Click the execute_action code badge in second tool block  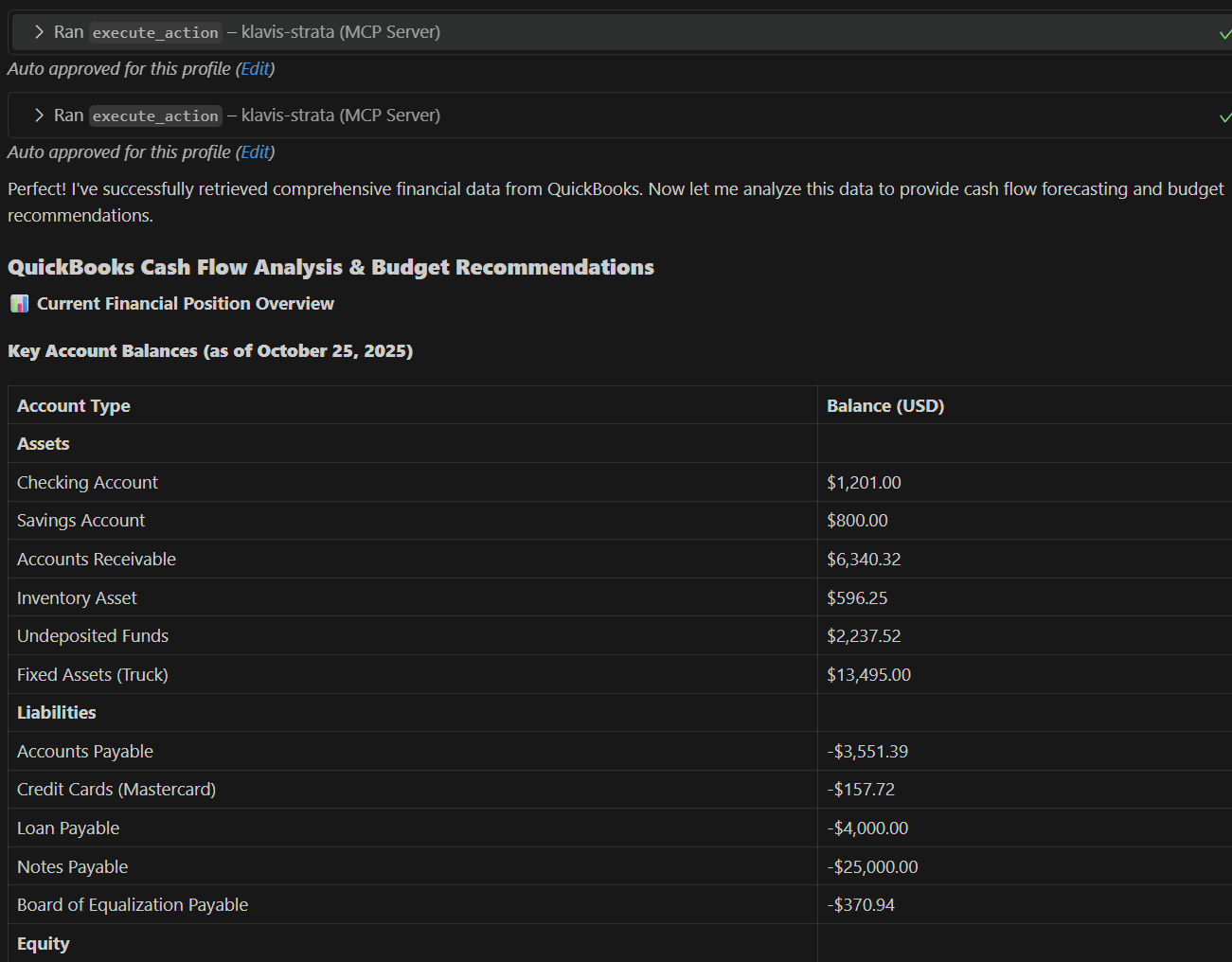click(x=154, y=116)
